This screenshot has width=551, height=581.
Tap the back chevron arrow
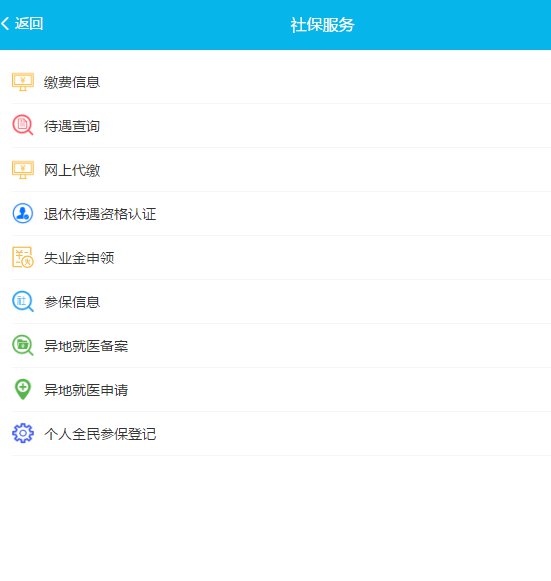pos(5,23)
